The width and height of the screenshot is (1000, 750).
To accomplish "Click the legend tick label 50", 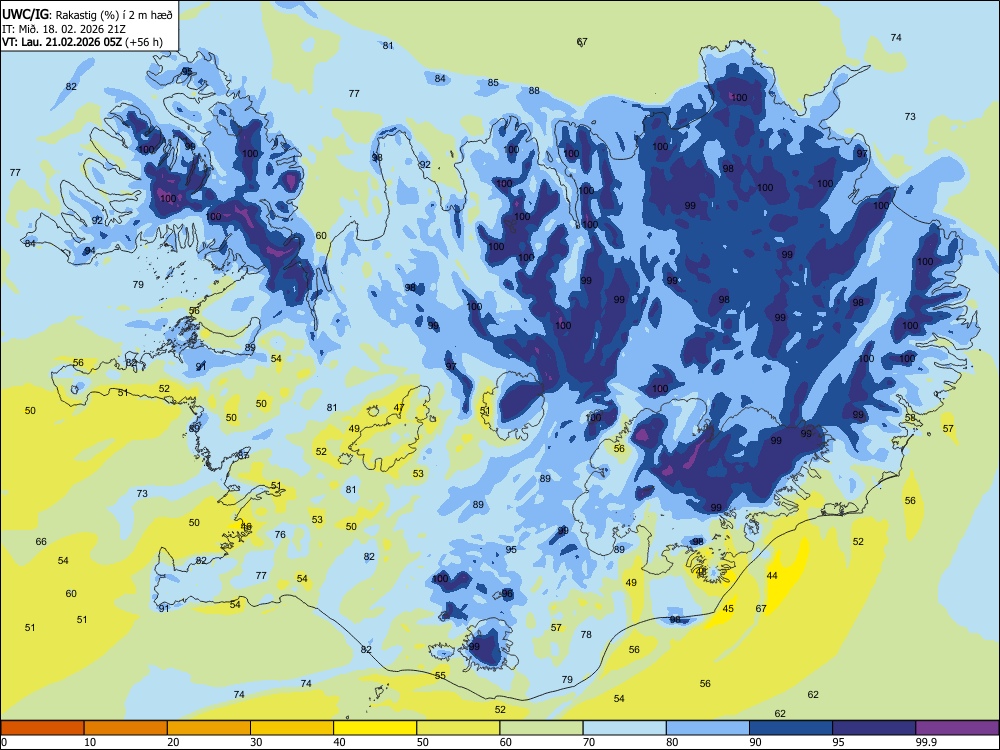I will point(423,742).
